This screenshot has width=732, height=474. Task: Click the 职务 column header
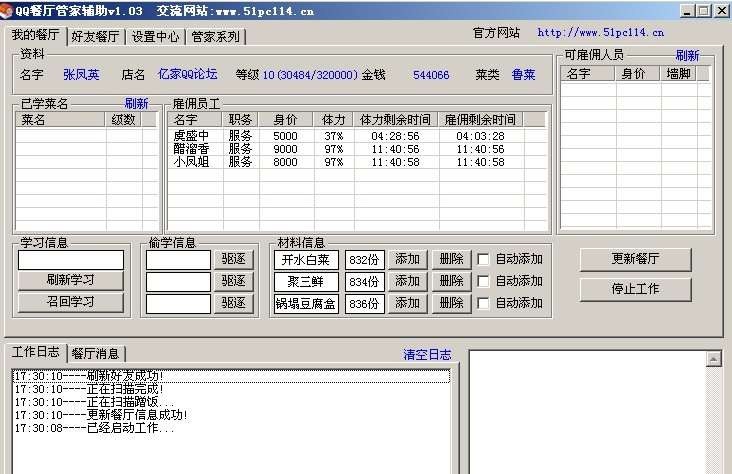pos(241,120)
